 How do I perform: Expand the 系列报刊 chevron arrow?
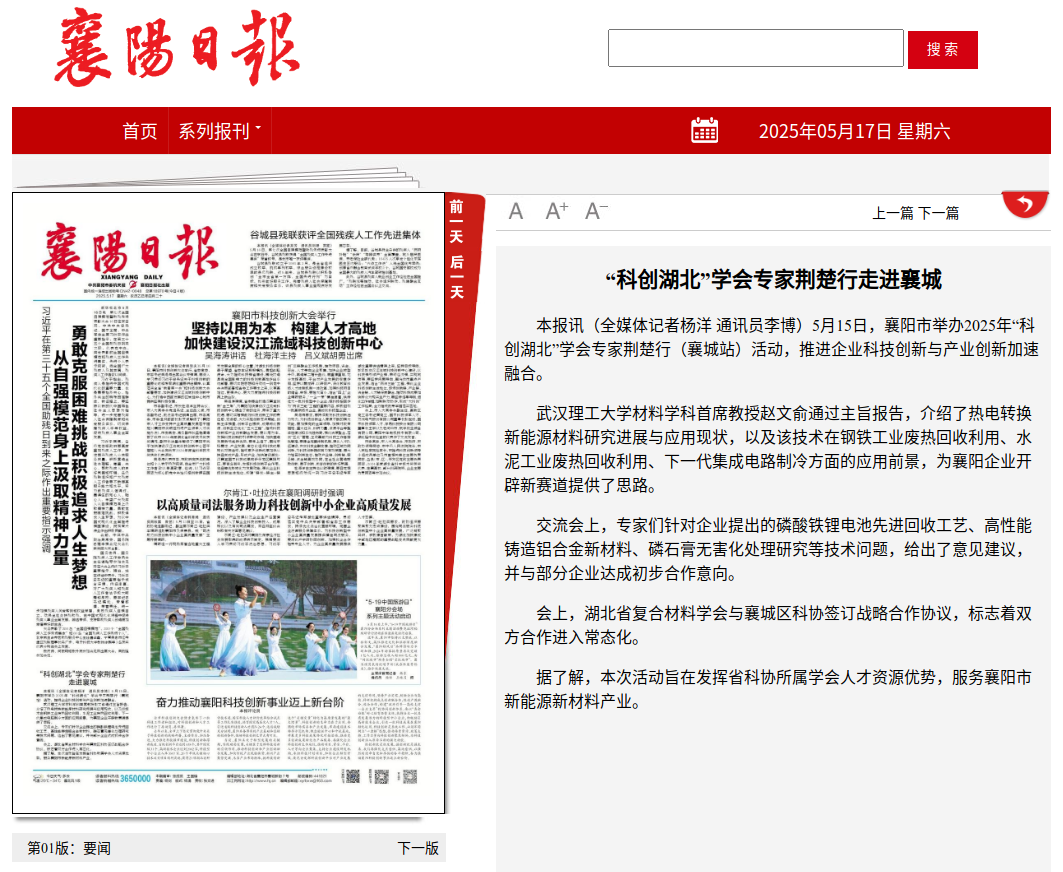pos(258,127)
